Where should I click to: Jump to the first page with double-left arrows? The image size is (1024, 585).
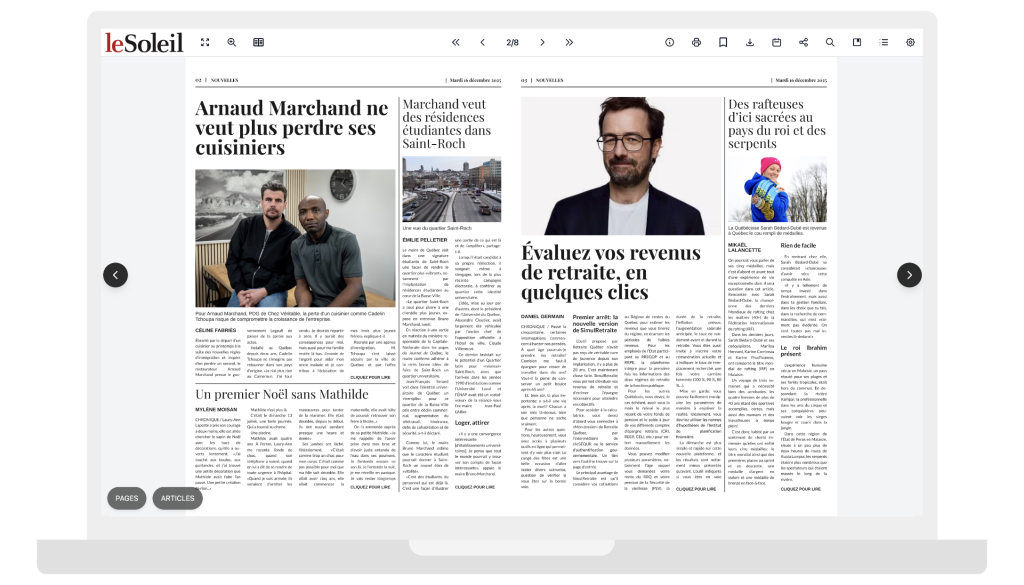click(x=456, y=43)
